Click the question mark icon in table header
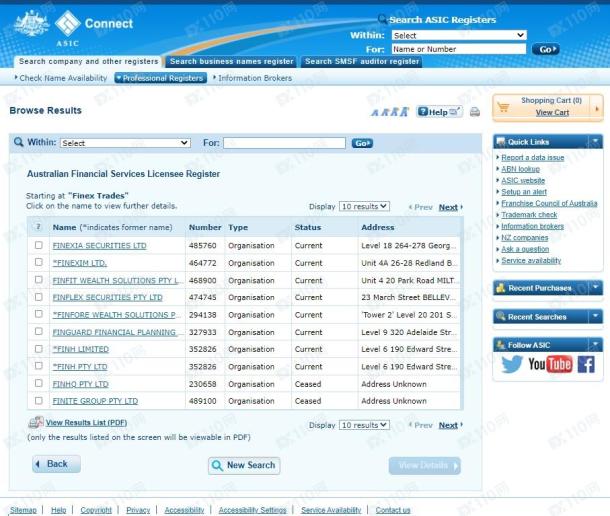Viewport: 610px width, 516px height. tap(38, 226)
